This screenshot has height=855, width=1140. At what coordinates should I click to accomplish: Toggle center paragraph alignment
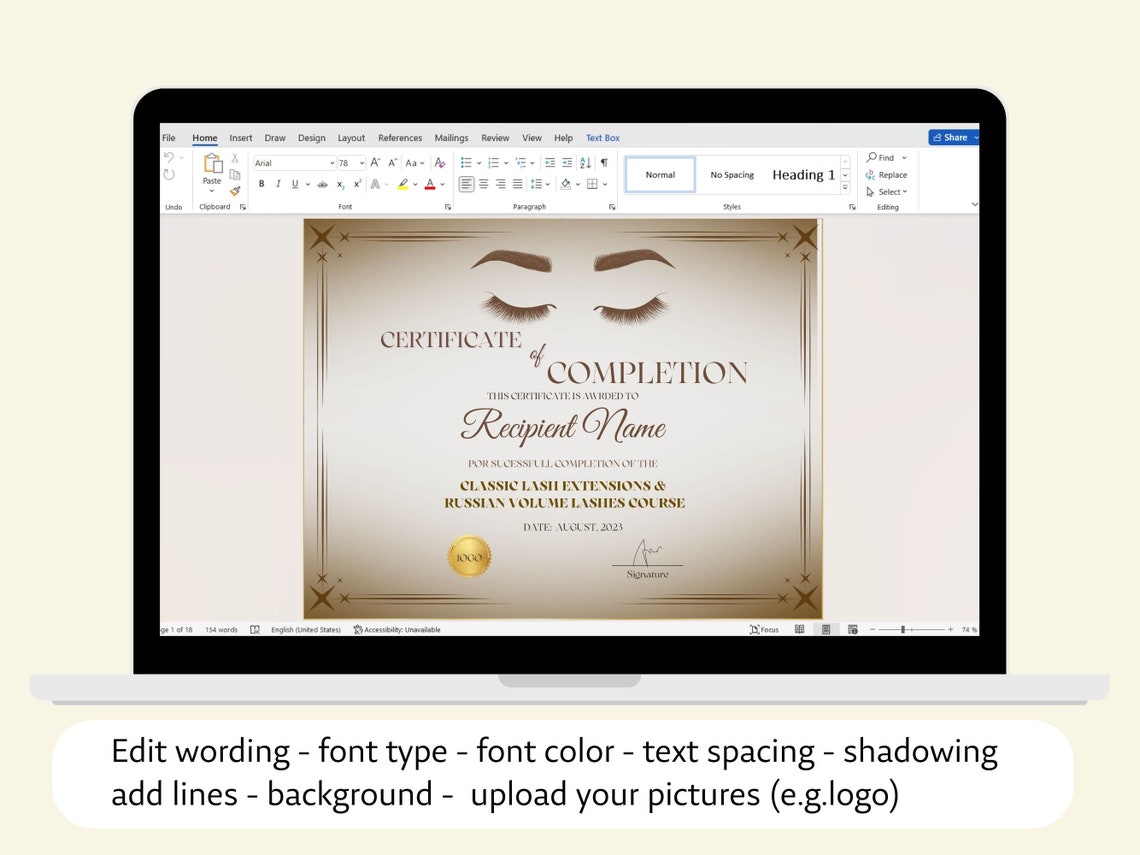(484, 184)
